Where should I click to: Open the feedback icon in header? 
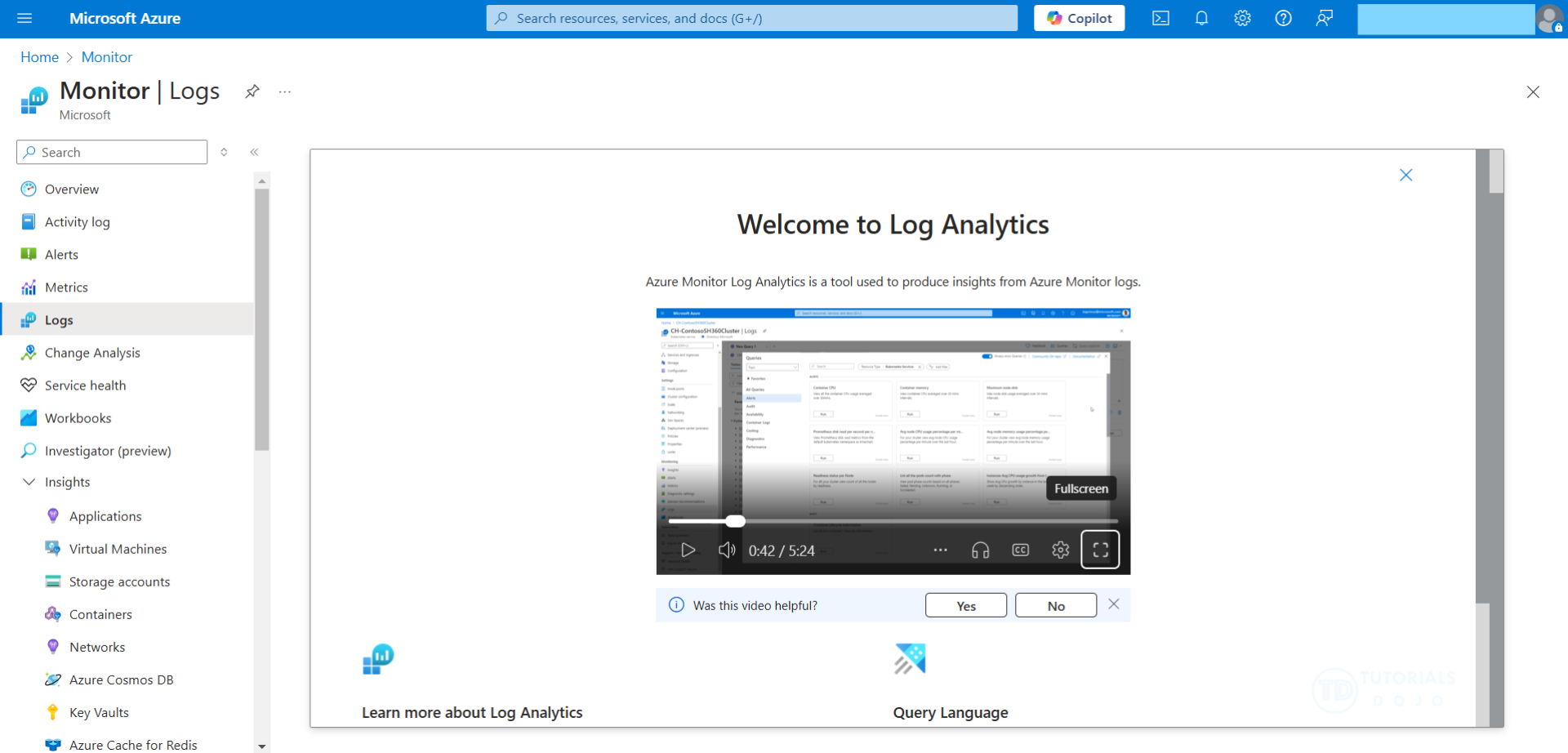pos(1325,18)
